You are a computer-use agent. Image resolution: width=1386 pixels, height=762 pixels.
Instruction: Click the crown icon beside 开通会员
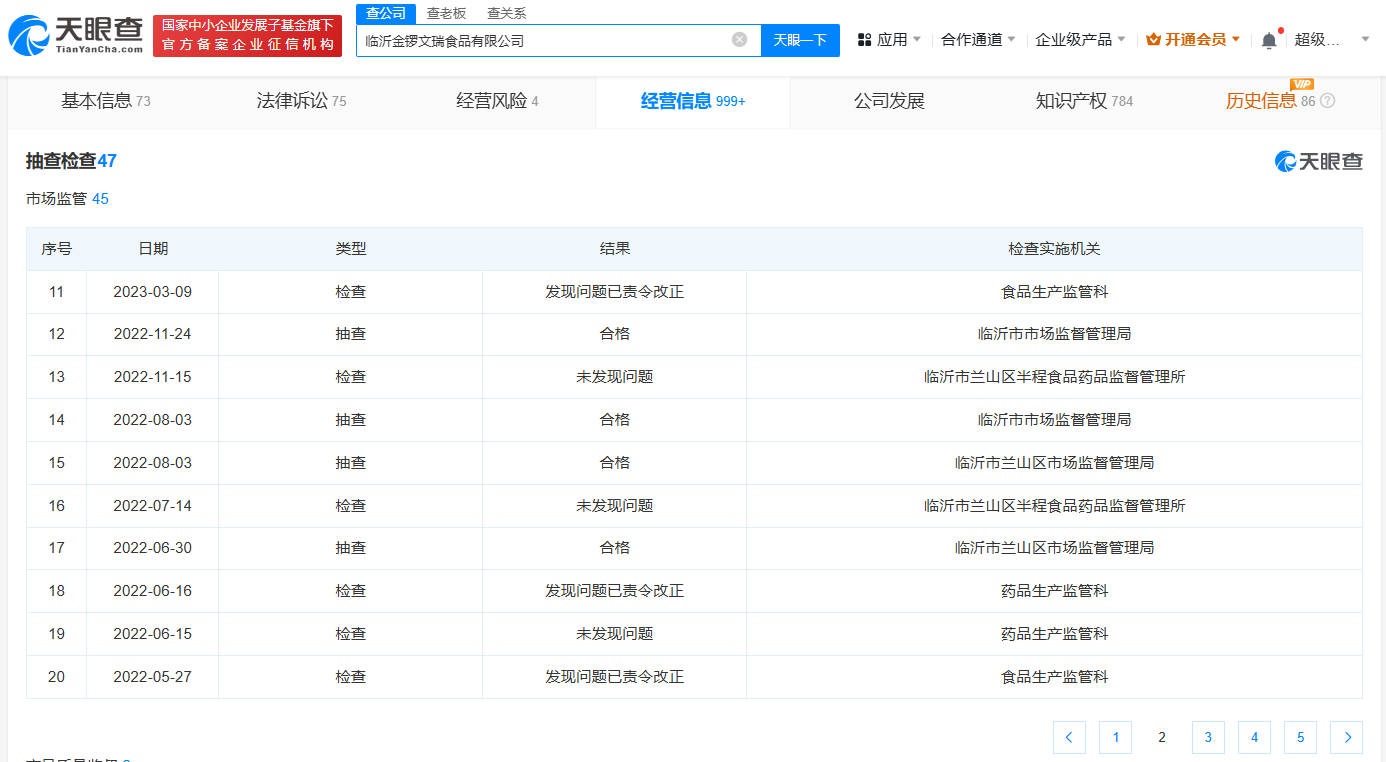(x=1152, y=38)
